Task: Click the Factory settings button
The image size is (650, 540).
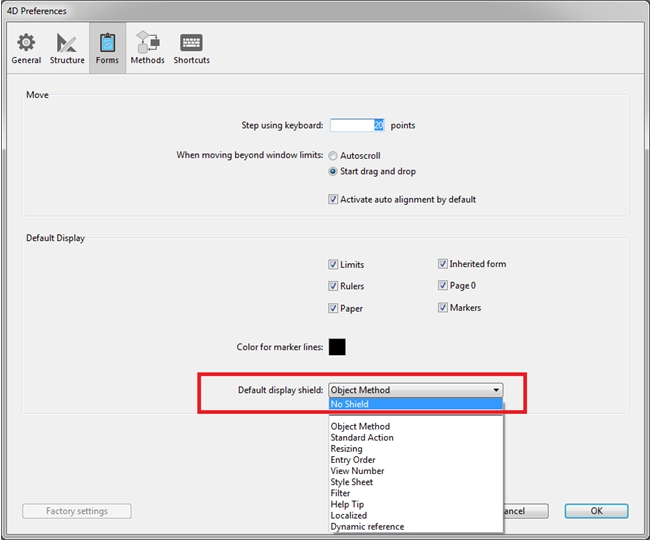Action: tap(77, 511)
